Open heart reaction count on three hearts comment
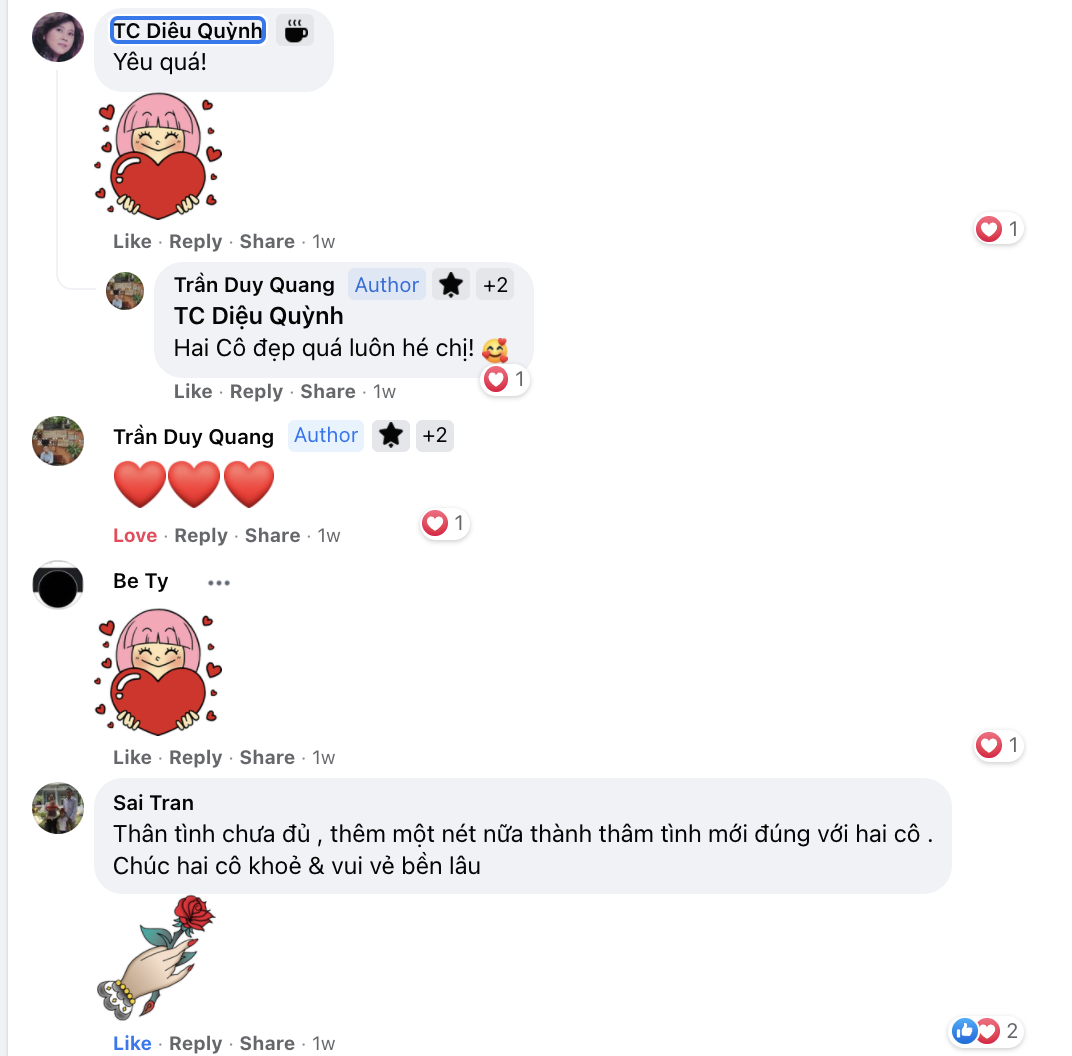 coord(444,524)
